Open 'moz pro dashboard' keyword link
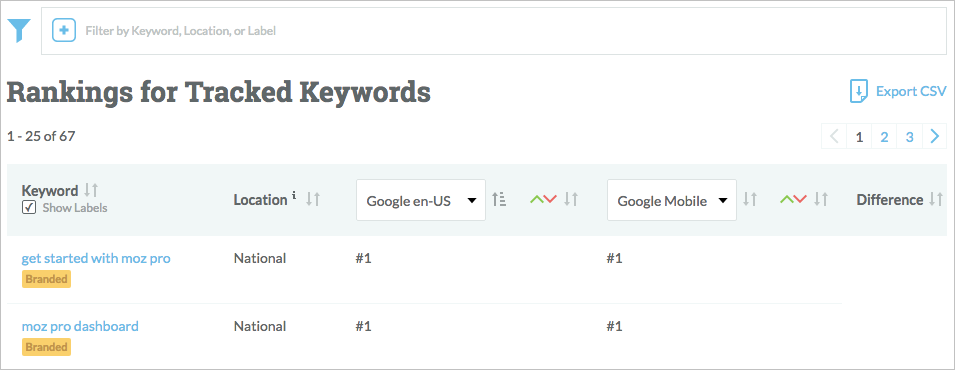 [80, 326]
